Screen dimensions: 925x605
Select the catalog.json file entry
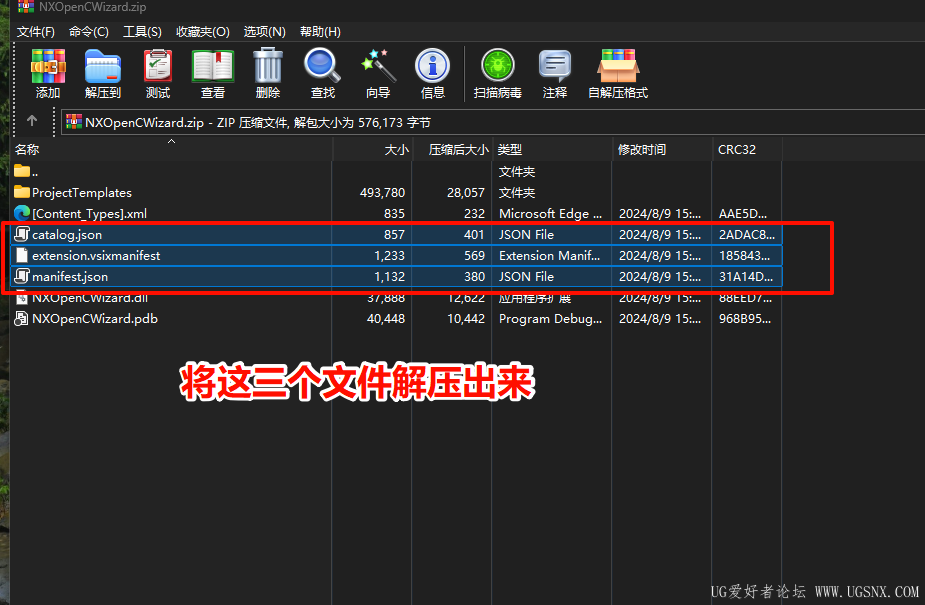pyautogui.click(x=65, y=234)
